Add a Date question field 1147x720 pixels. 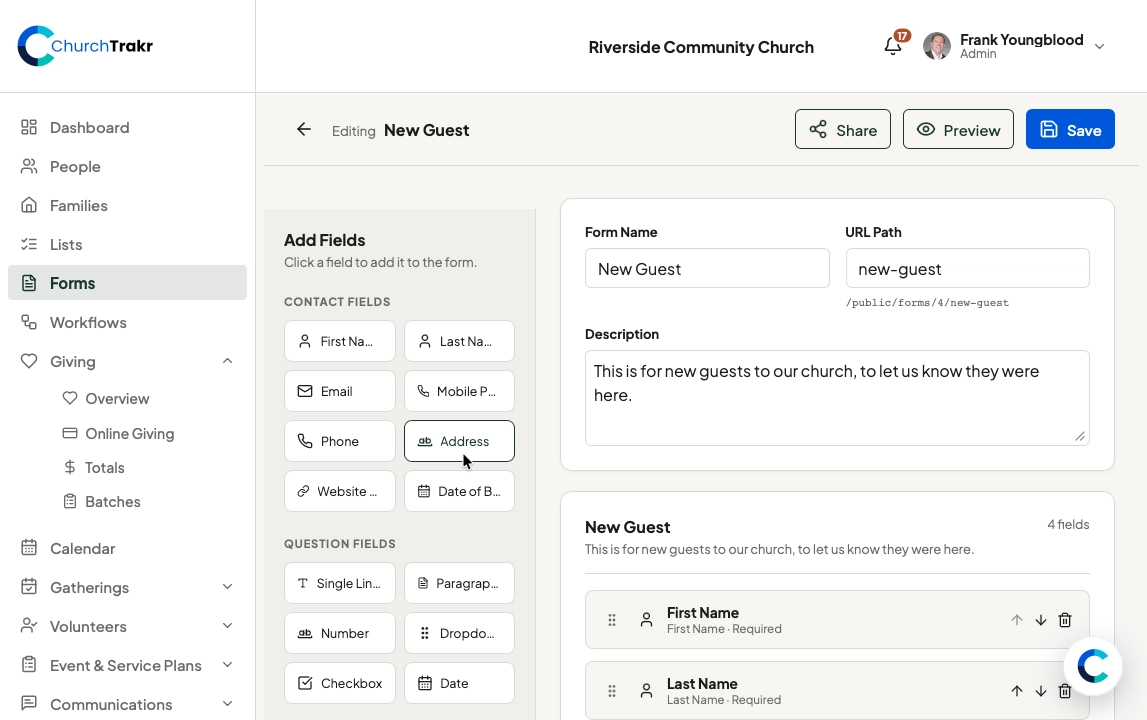(x=459, y=683)
